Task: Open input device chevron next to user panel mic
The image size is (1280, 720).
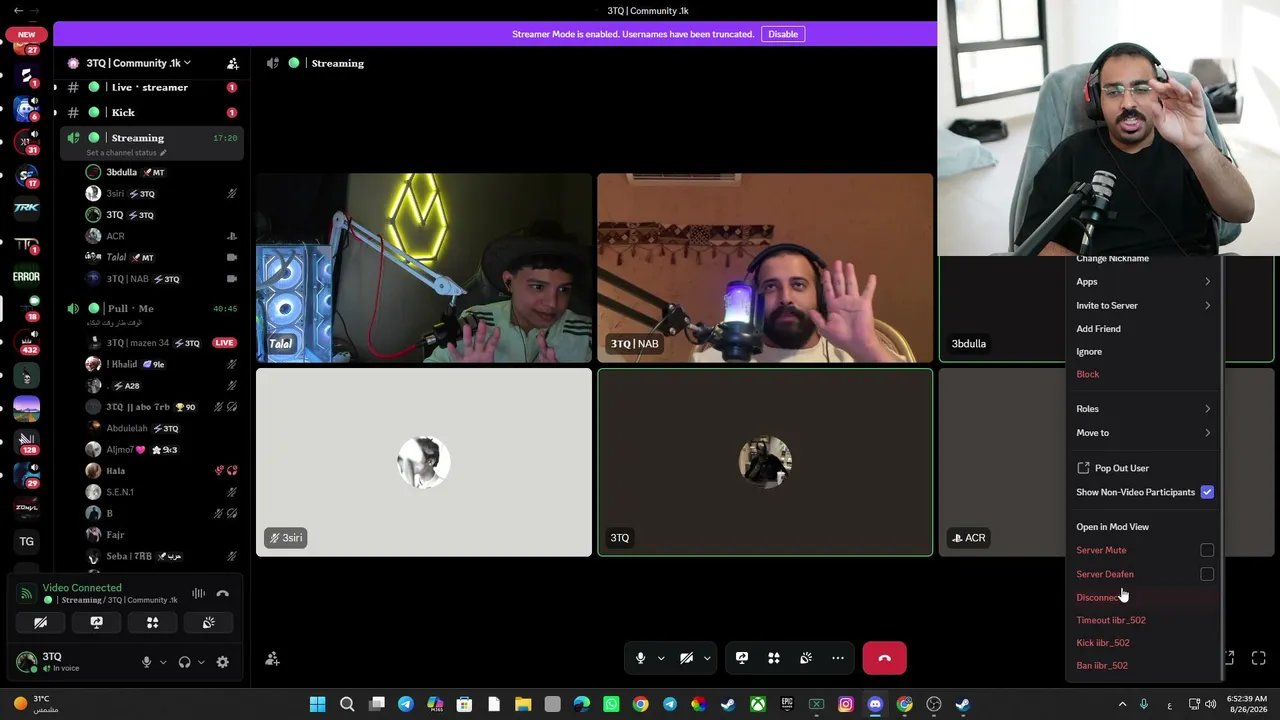Action: pyautogui.click(x=163, y=662)
